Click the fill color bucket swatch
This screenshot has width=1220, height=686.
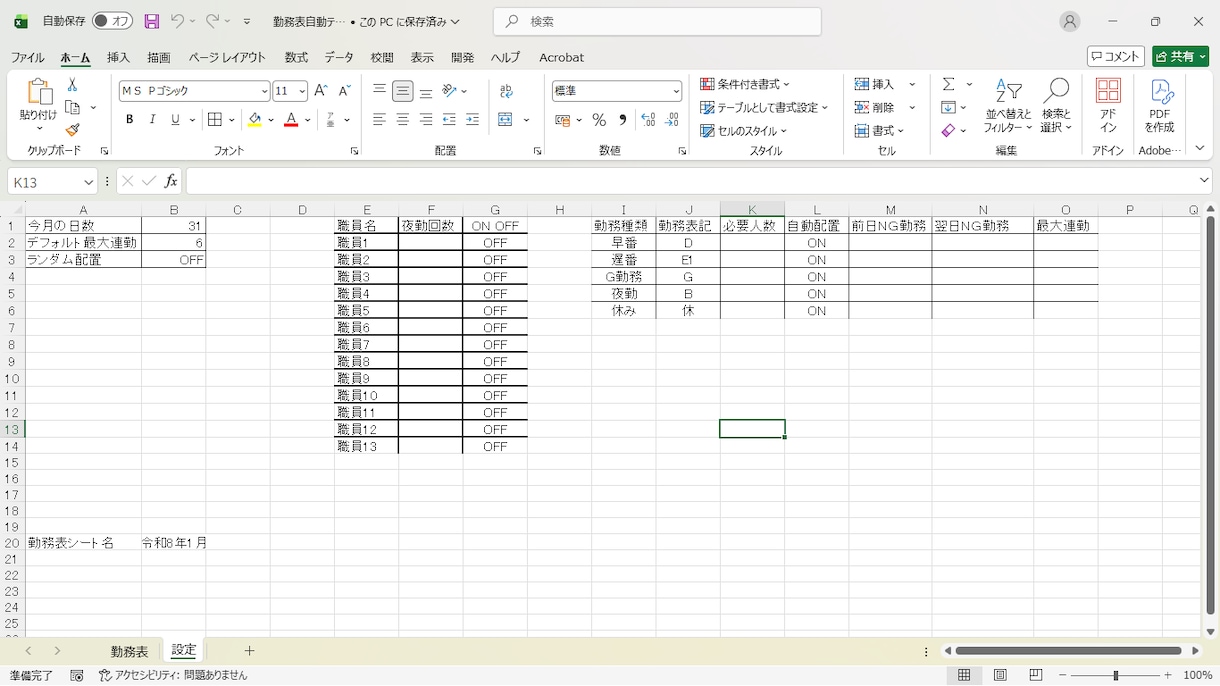(255, 120)
